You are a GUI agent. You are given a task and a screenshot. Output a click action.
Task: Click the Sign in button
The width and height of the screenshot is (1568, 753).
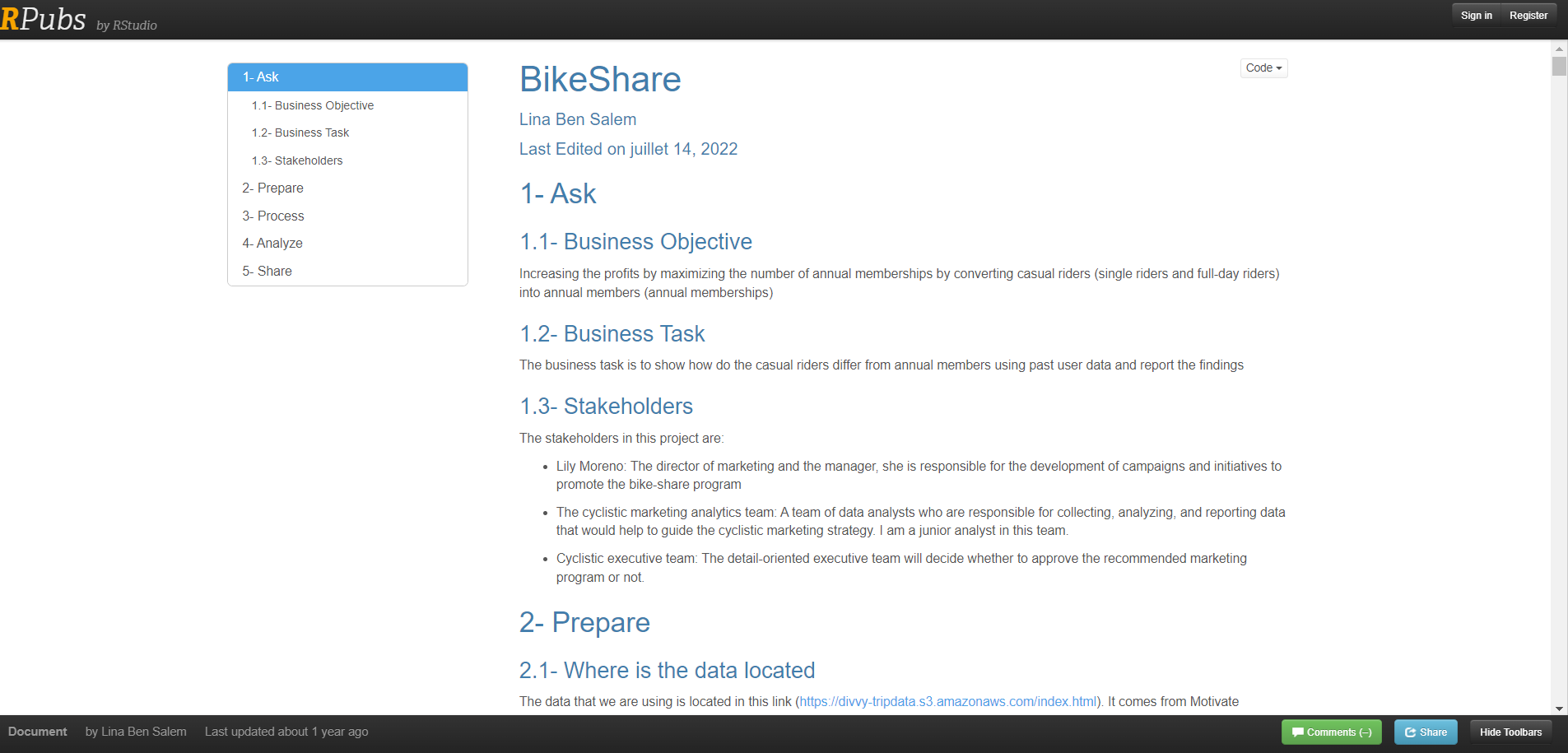coord(1476,16)
